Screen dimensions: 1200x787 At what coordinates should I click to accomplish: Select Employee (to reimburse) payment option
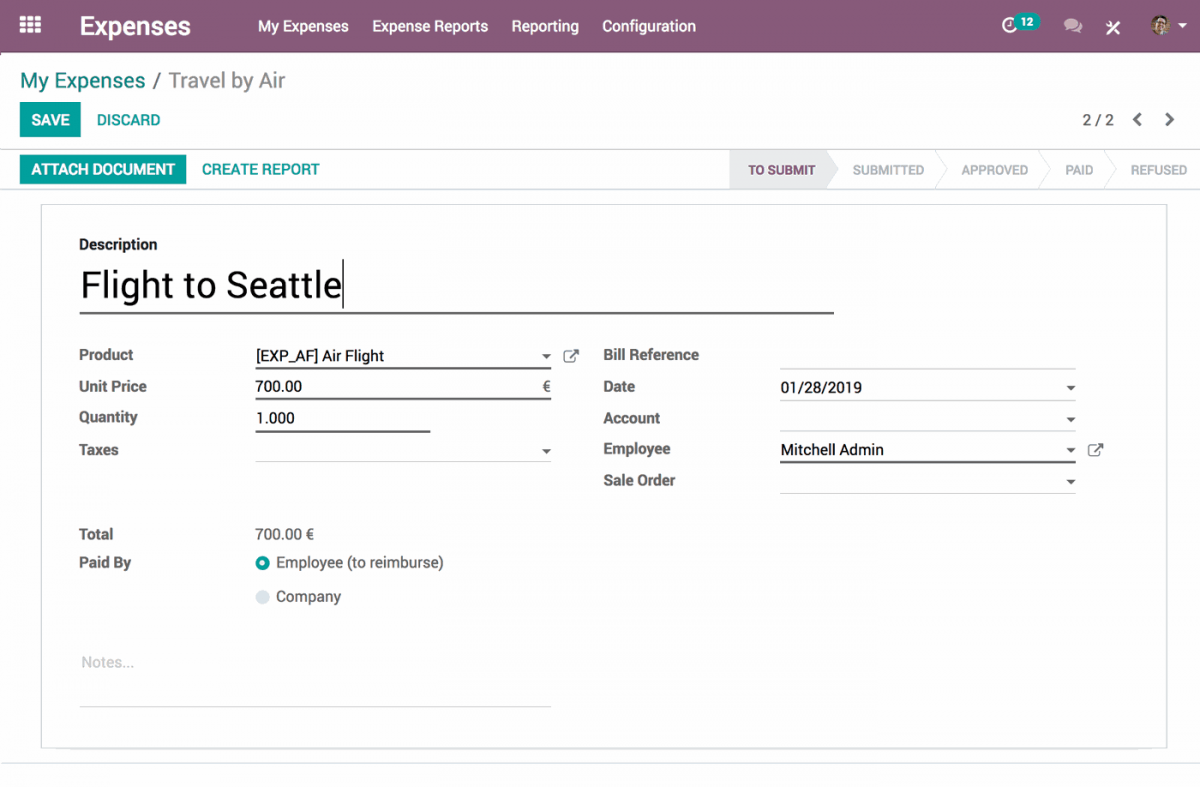click(262, 563)
